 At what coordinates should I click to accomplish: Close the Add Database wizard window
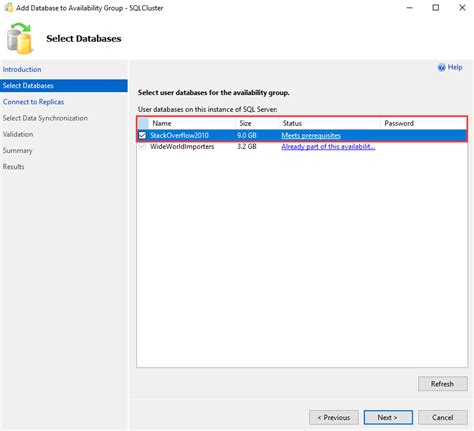point(462,8)
